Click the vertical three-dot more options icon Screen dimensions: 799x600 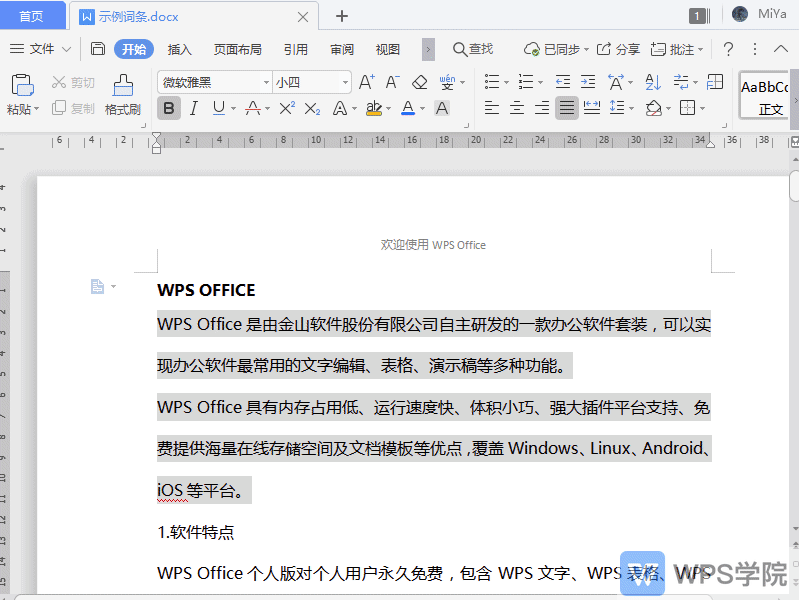click(755, 49)
